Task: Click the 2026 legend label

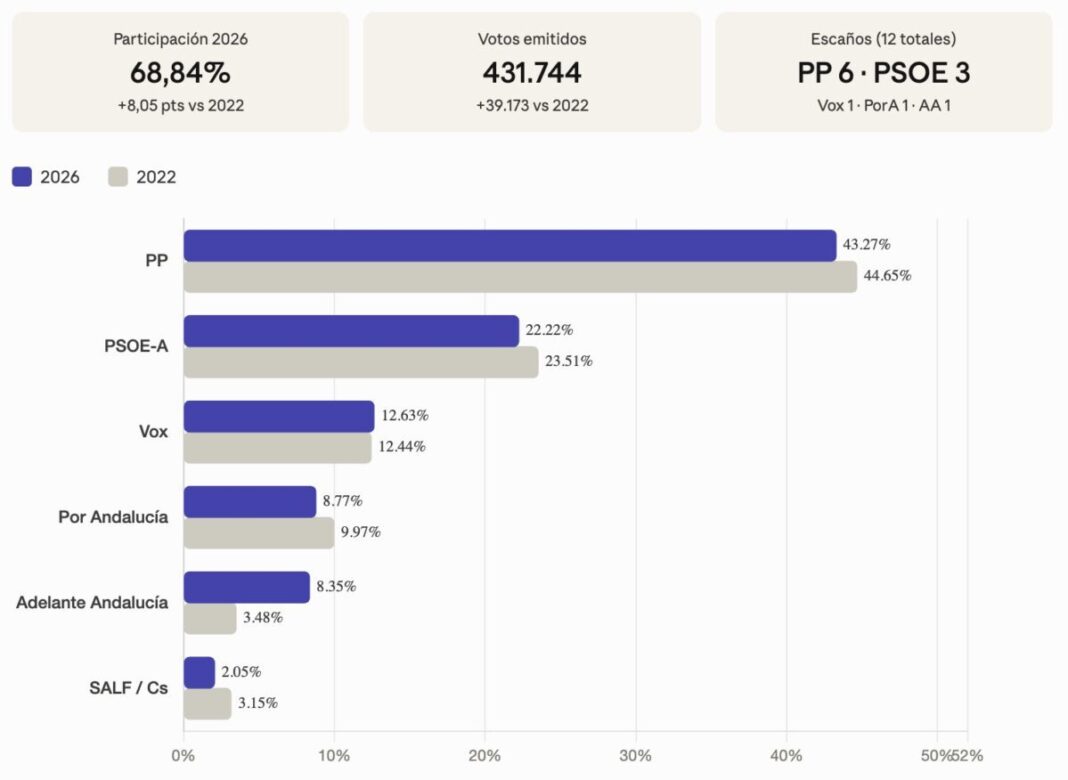Action: [60, 177]
